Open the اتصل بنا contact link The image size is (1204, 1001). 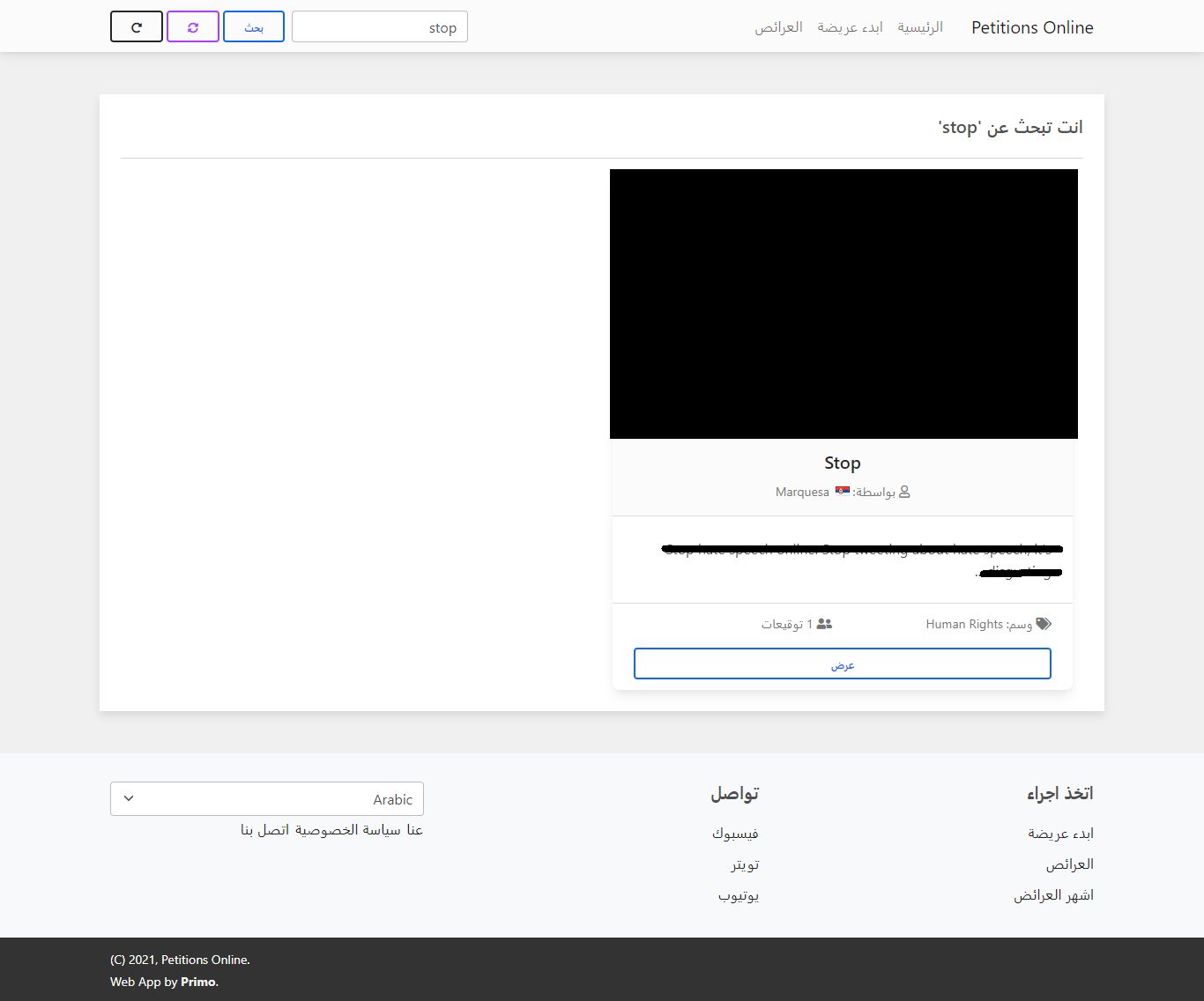[265, 830]
